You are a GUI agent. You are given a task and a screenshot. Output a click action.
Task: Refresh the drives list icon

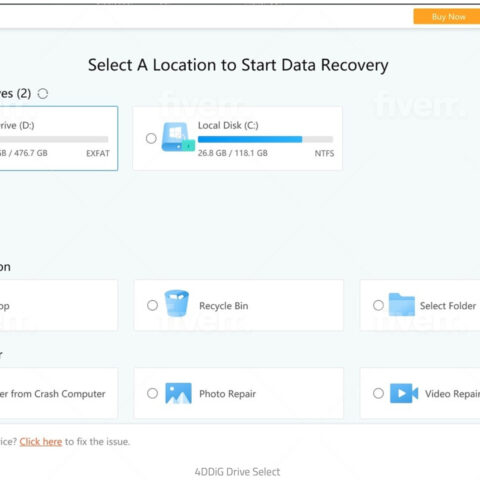coord(43,94)
